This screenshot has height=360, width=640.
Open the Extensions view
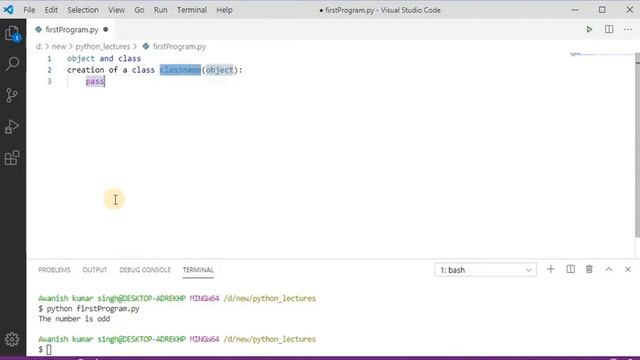click(x=12, y=158)
